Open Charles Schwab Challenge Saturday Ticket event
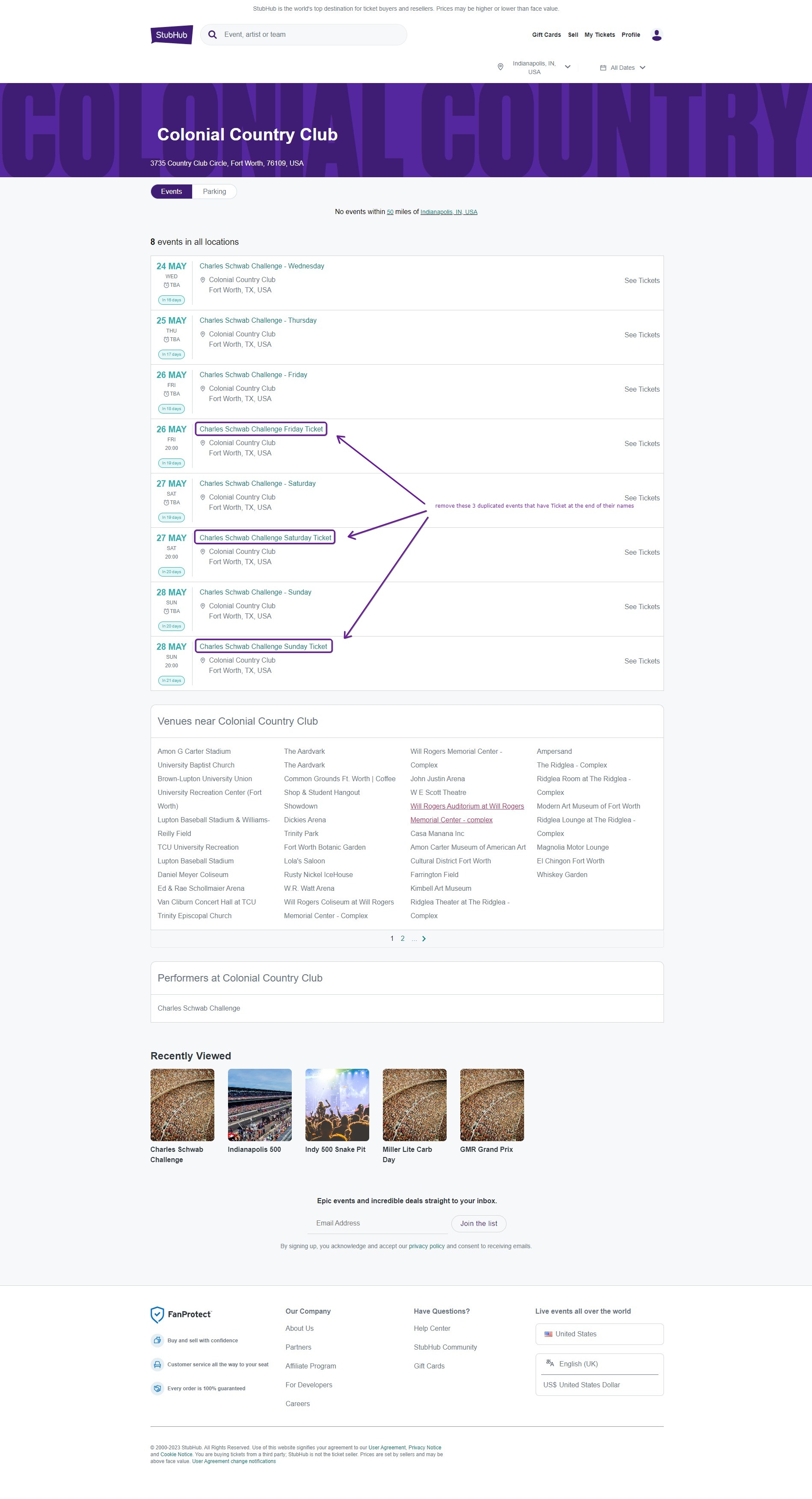The height and width of the screenshot is (1499, 812). [x=265, y=538]
